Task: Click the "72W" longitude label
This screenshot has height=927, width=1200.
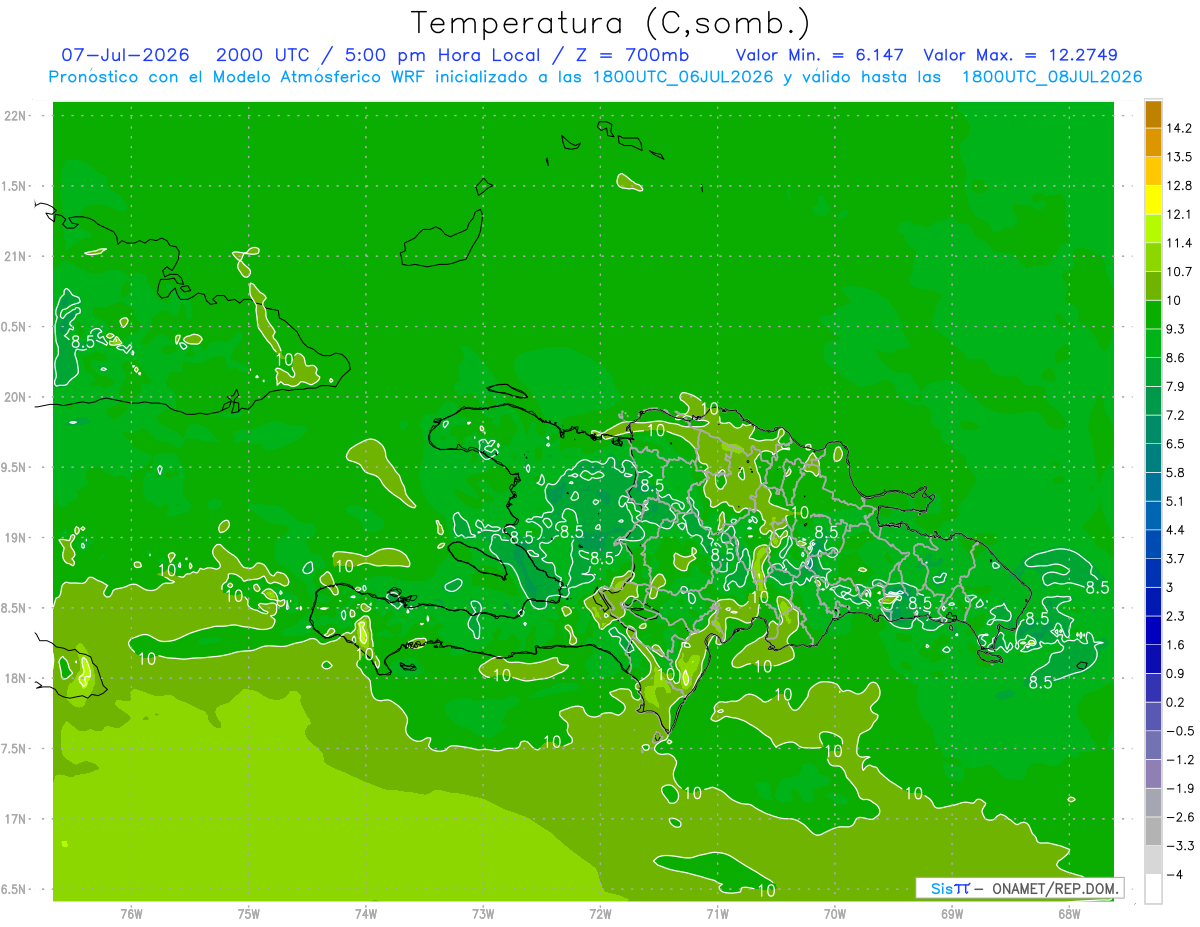Action: 600,913
